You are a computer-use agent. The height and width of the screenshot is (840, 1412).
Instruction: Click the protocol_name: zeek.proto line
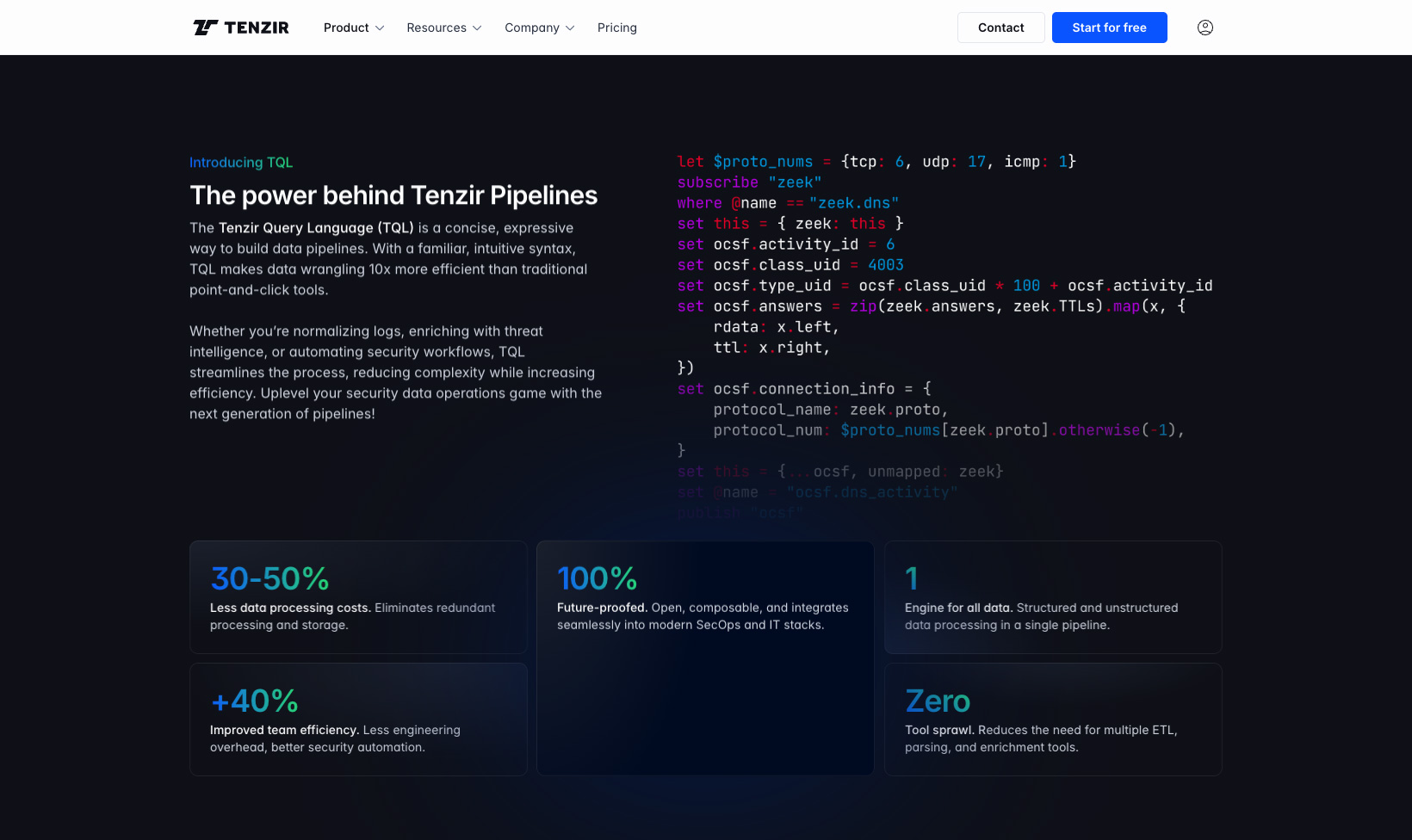(831, 410)
